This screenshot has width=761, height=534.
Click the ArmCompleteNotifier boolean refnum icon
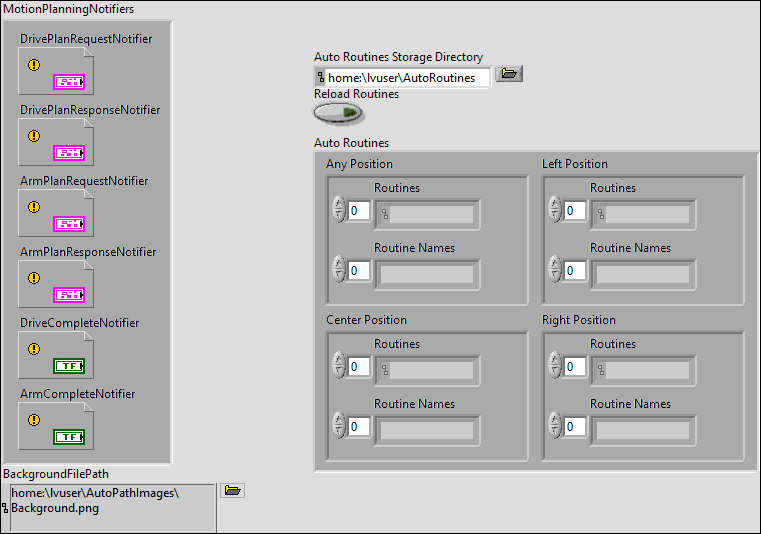click(x=55, y=426)
